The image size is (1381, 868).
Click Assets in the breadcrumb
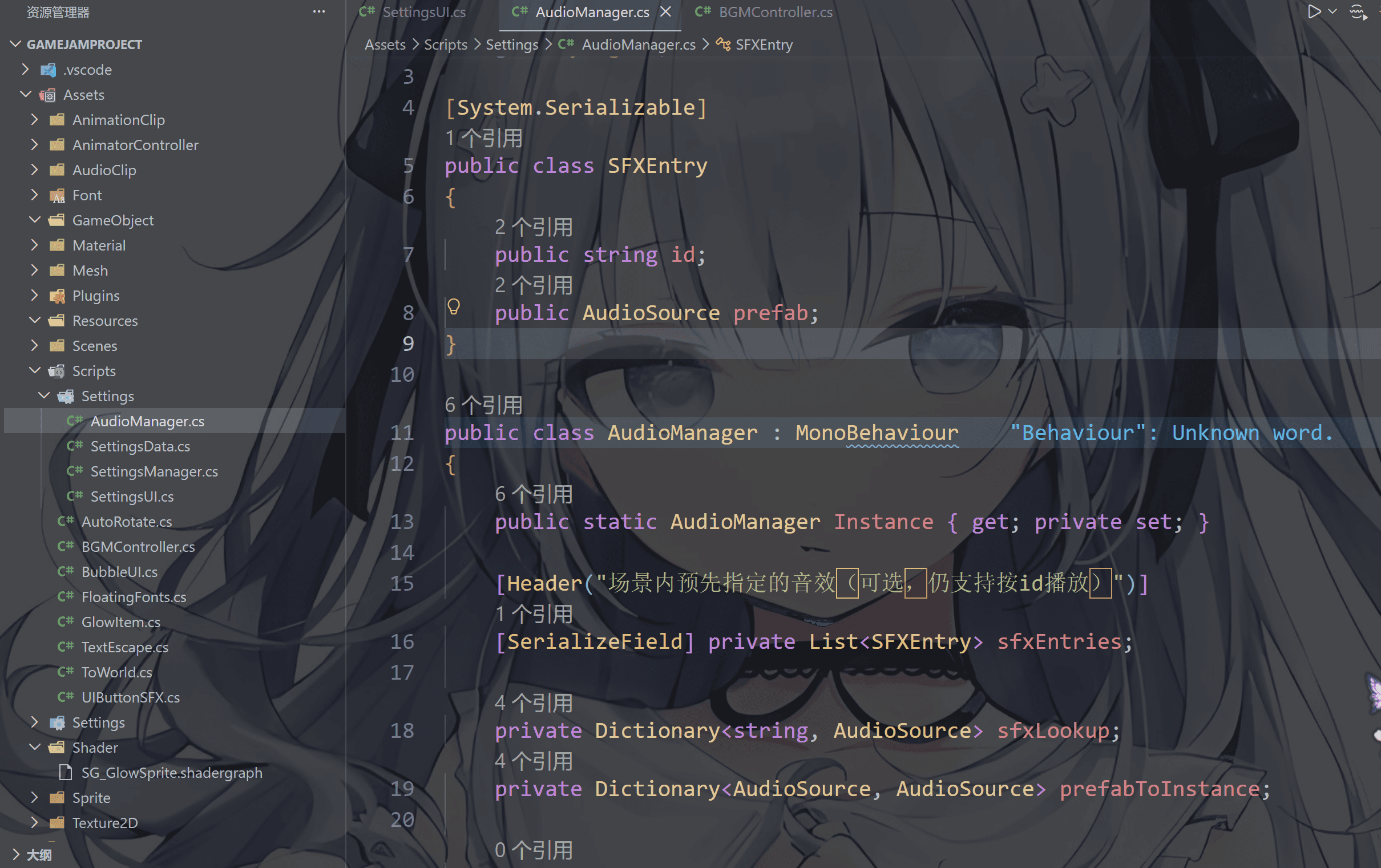[385, 45]
